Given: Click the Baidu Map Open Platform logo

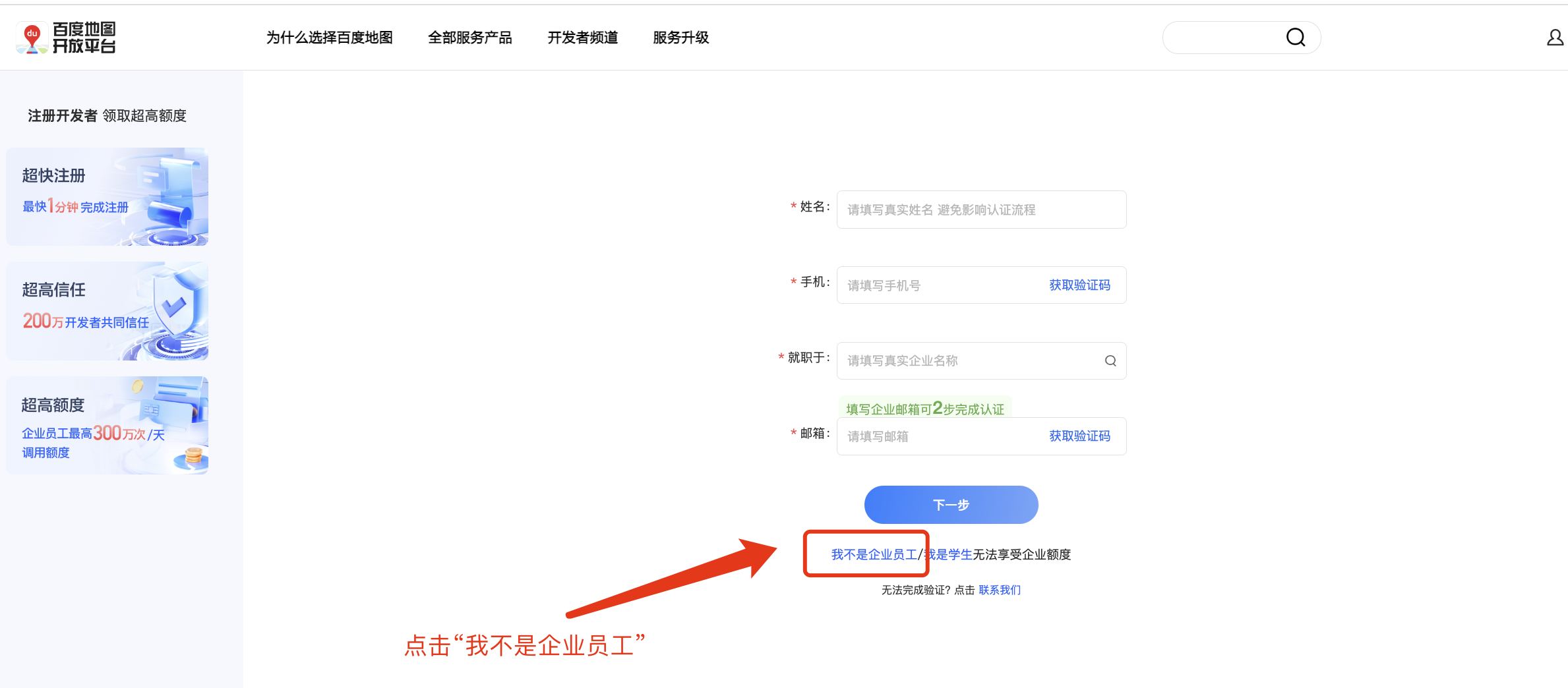Looking at the screenshot, I should point(66,38).
